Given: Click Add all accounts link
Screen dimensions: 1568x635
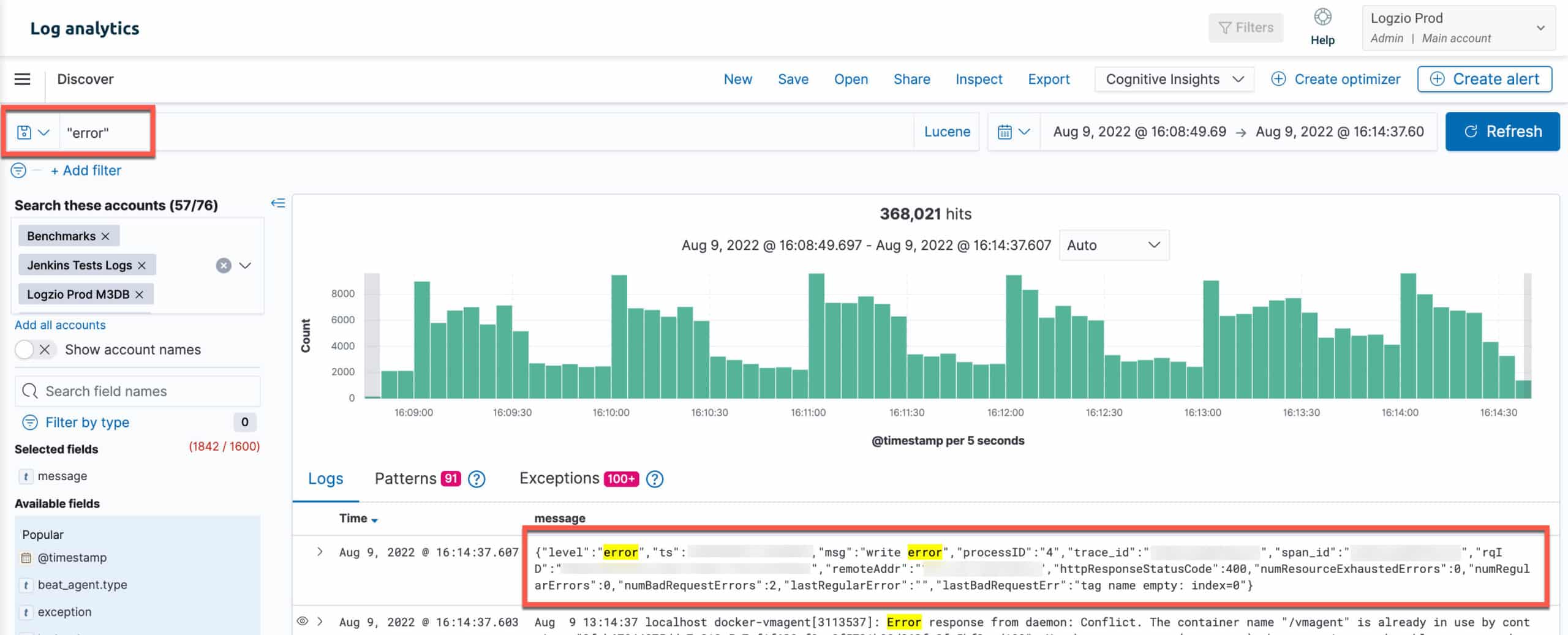Looking at the screenshot, I should coord(60,325).
